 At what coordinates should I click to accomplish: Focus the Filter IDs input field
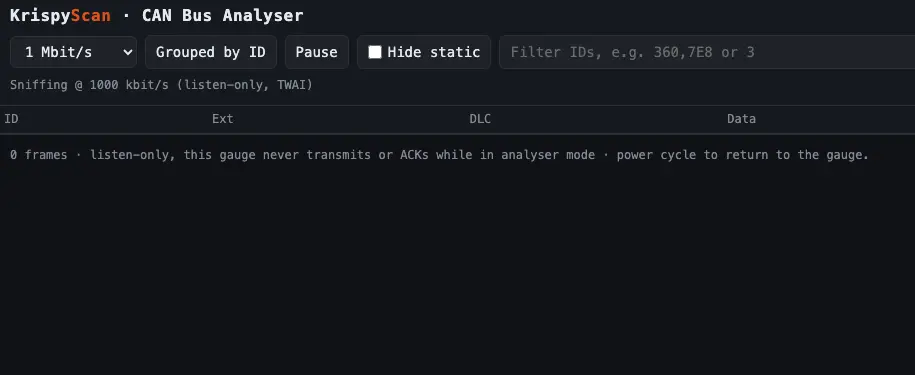[707, 52]
